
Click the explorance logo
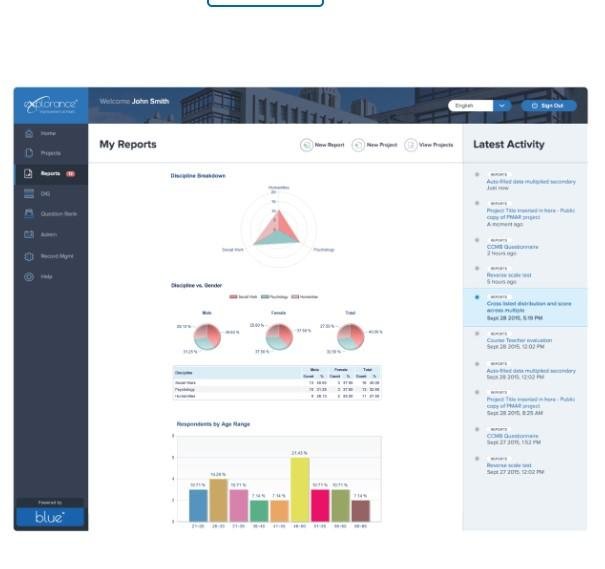click(51, 105)
